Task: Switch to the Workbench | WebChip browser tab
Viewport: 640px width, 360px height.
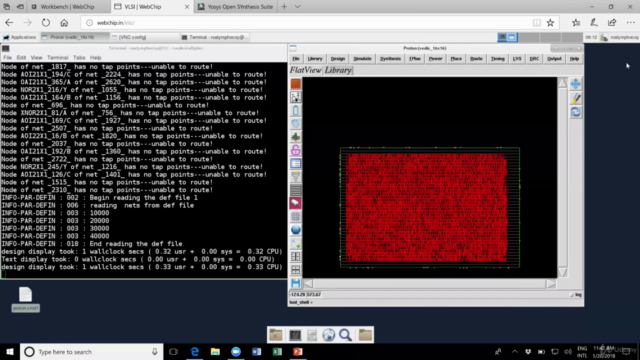Action: coord(68,7)
